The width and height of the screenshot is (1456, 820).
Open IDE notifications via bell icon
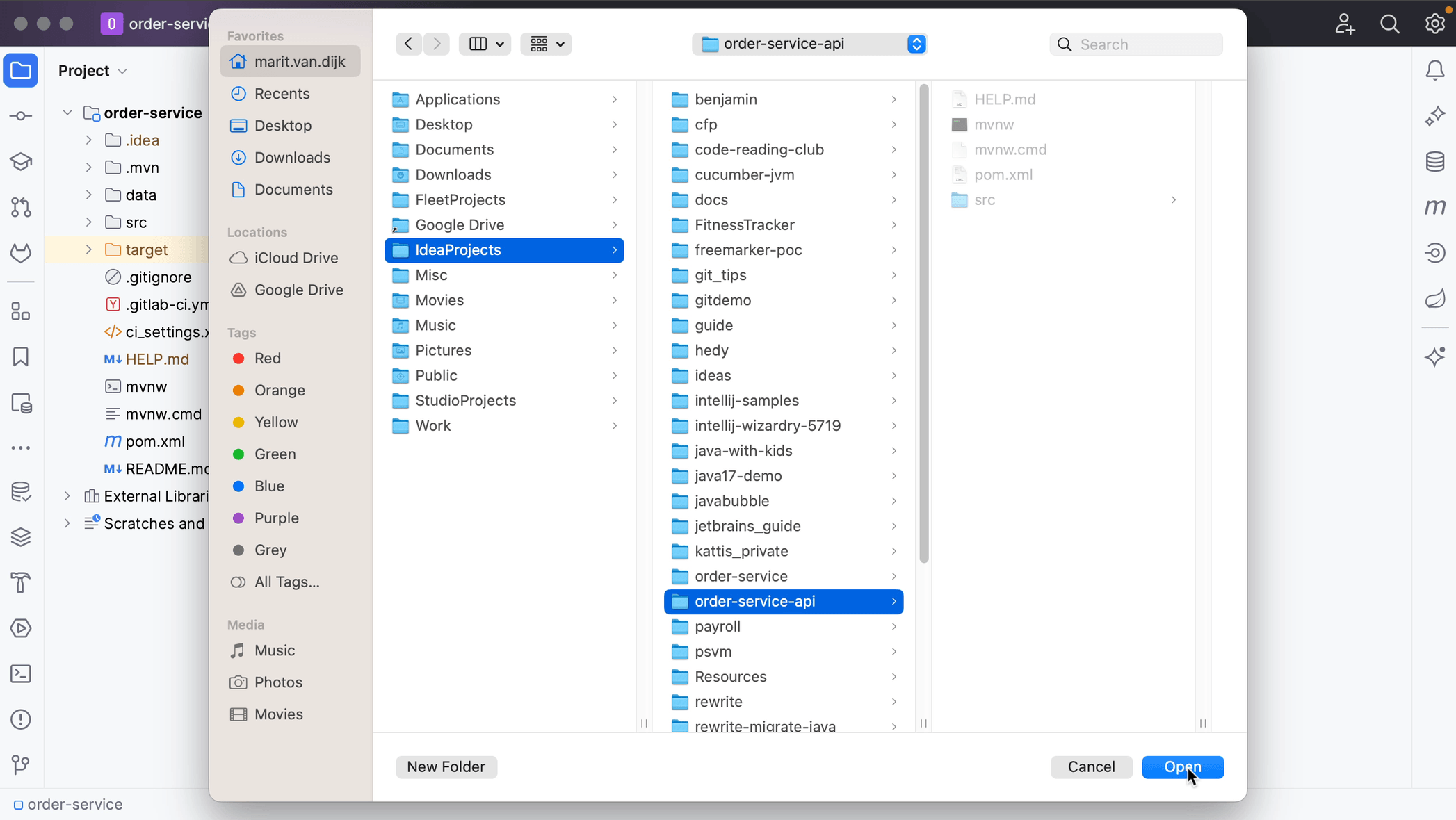coord(1434,69)
